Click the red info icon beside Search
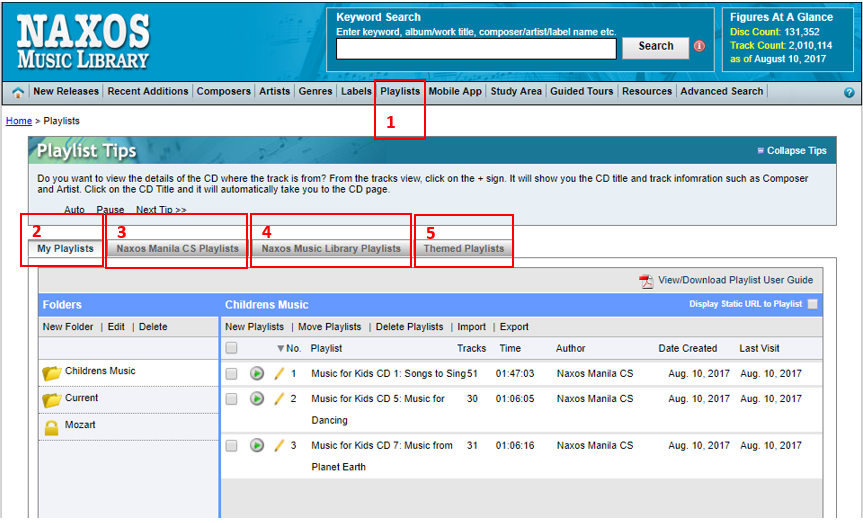863x523 pixels. point(699,46)
